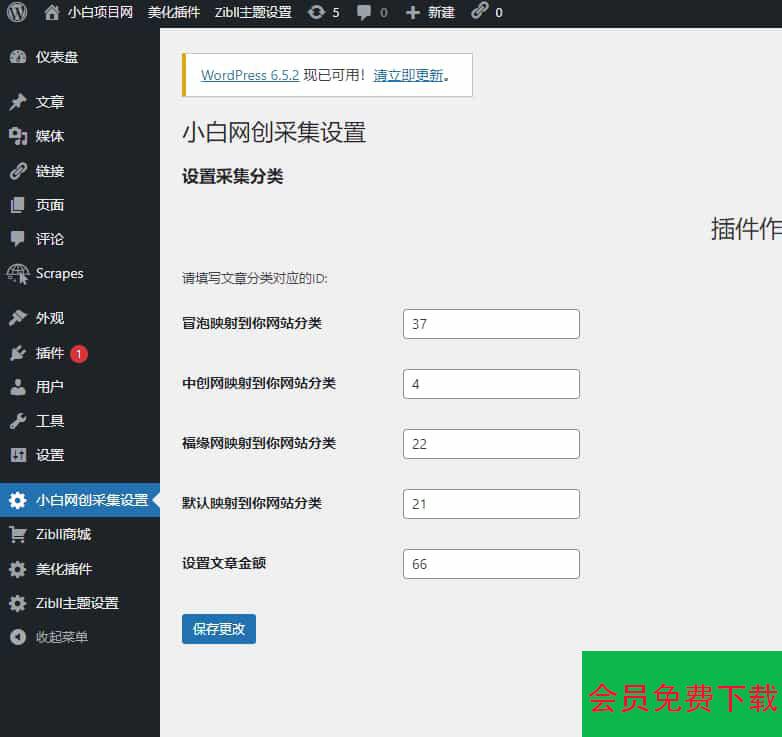
Task: Open Zibll主题设置 in the top admin bar
Action: [253, 12]
